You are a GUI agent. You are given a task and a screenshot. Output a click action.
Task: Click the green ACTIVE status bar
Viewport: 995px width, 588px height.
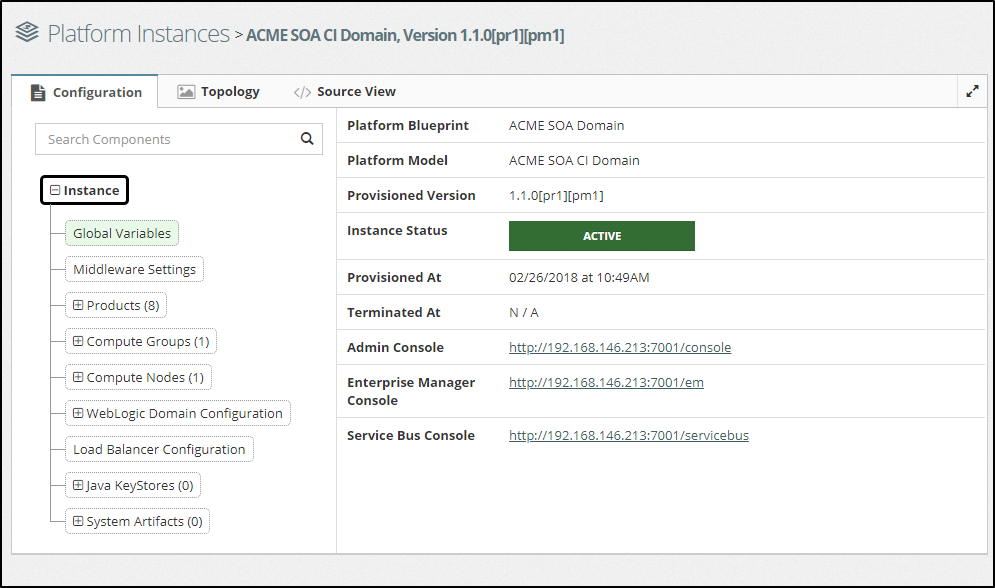601,236
